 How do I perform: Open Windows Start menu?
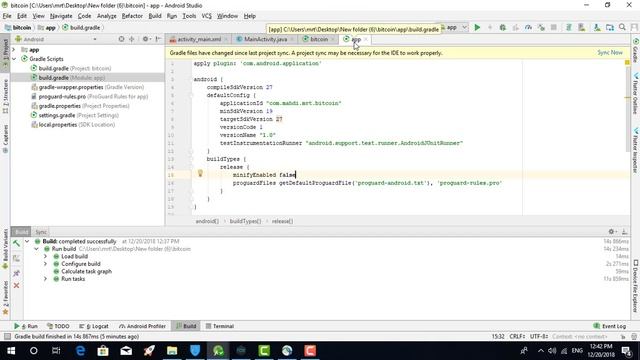11,351
